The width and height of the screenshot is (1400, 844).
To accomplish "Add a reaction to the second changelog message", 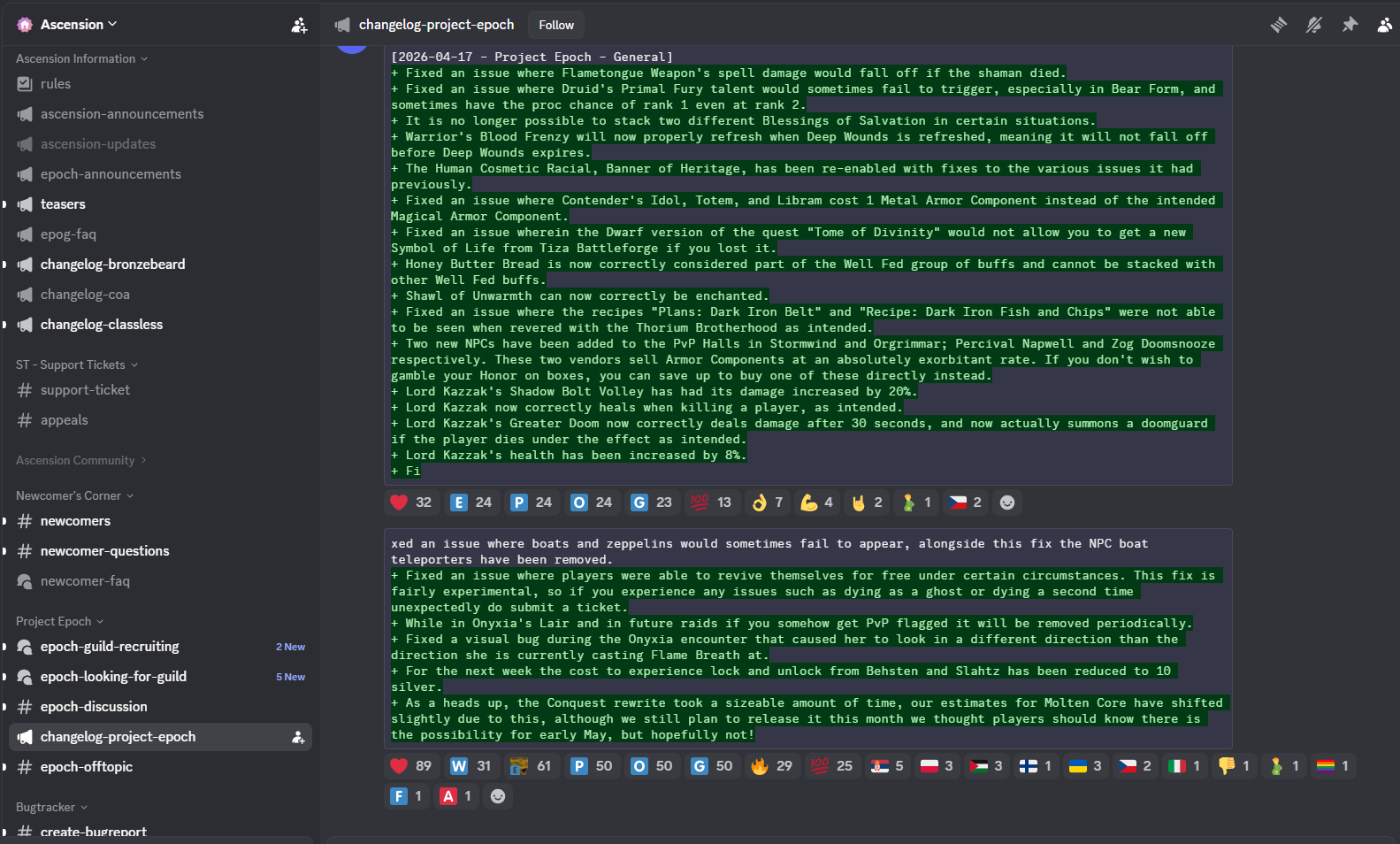I will [498, 796].
